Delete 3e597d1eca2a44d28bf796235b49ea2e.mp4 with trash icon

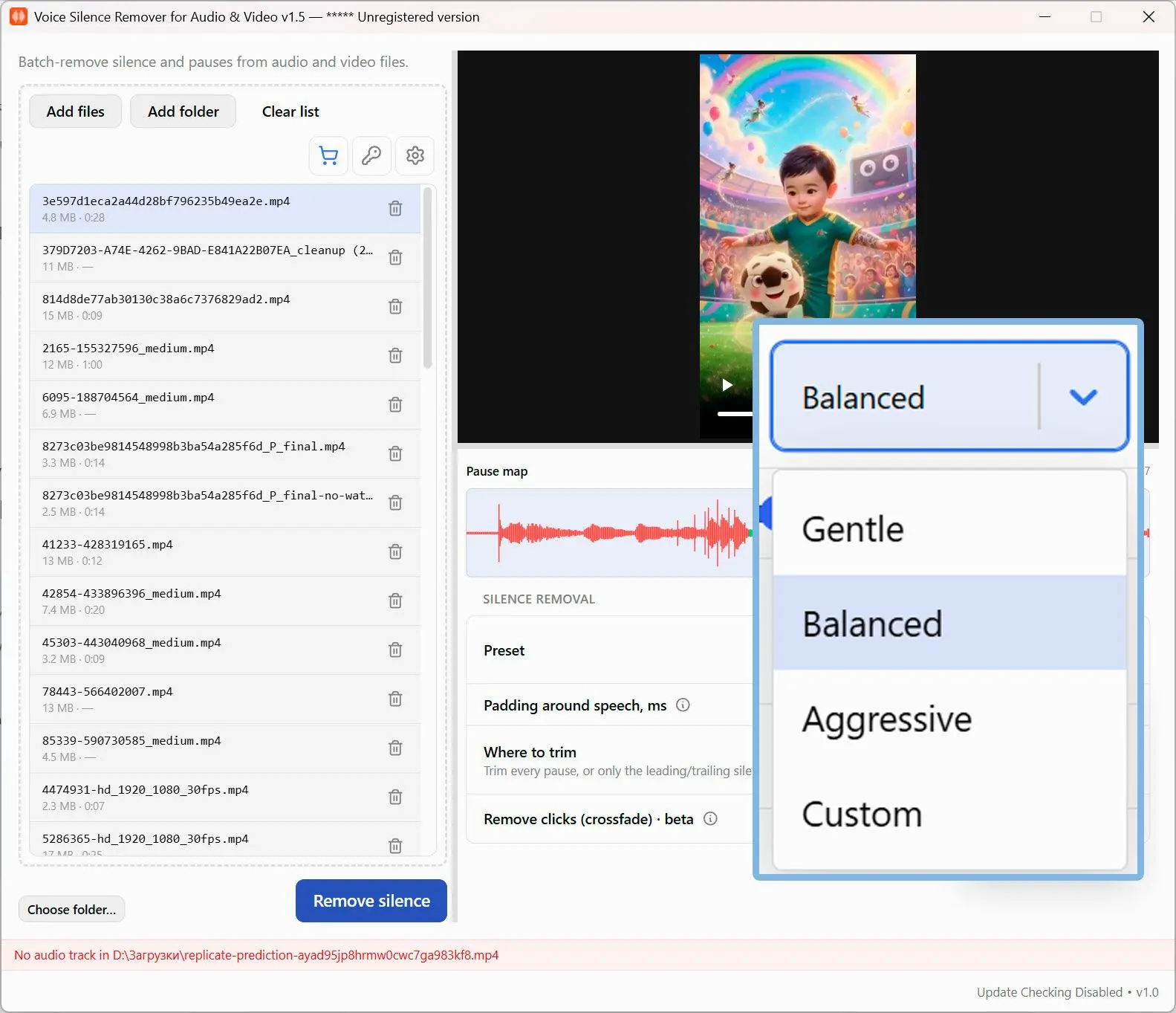coord(395,209)
